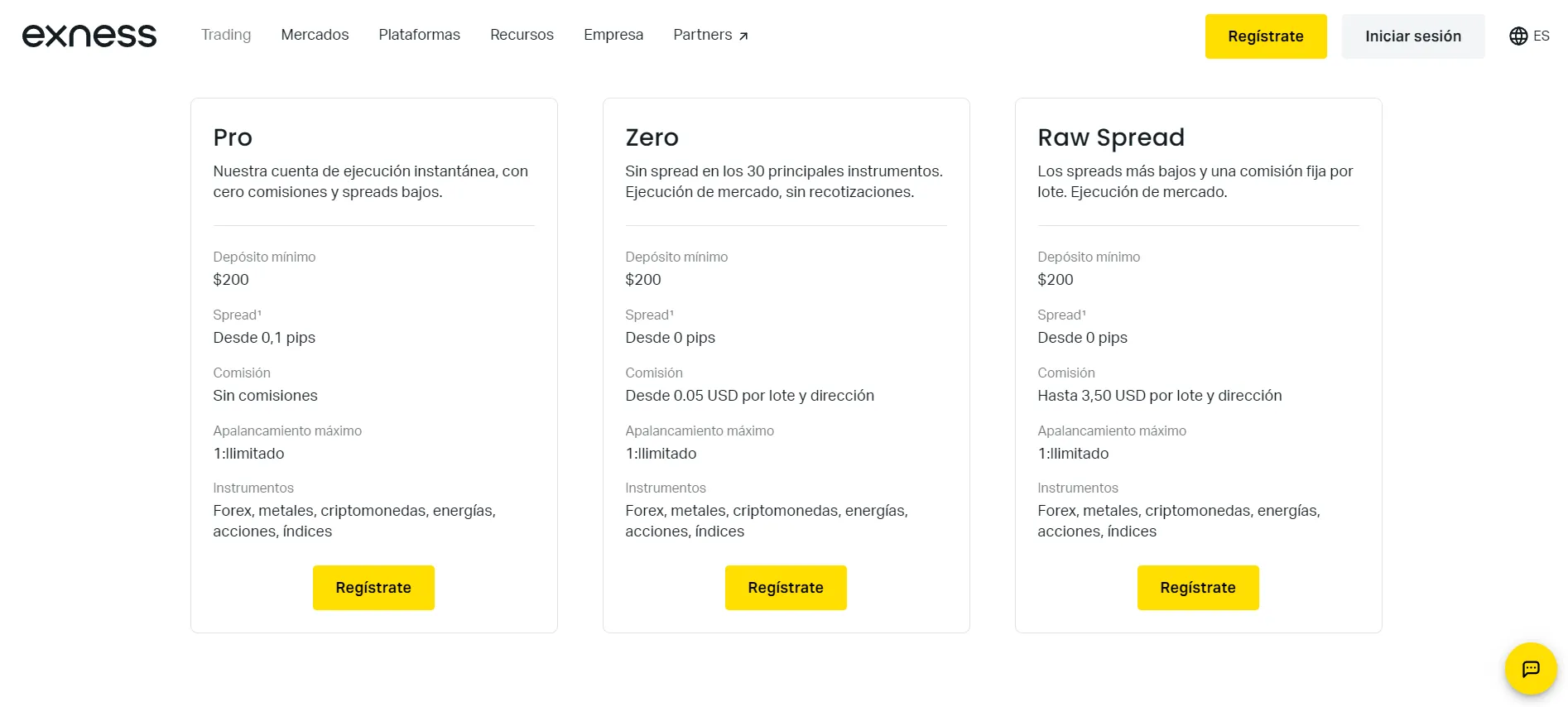
Task: Click Regístrate on the Raw Spread card
Action: pyautogui.click(x=1198, y=588)
